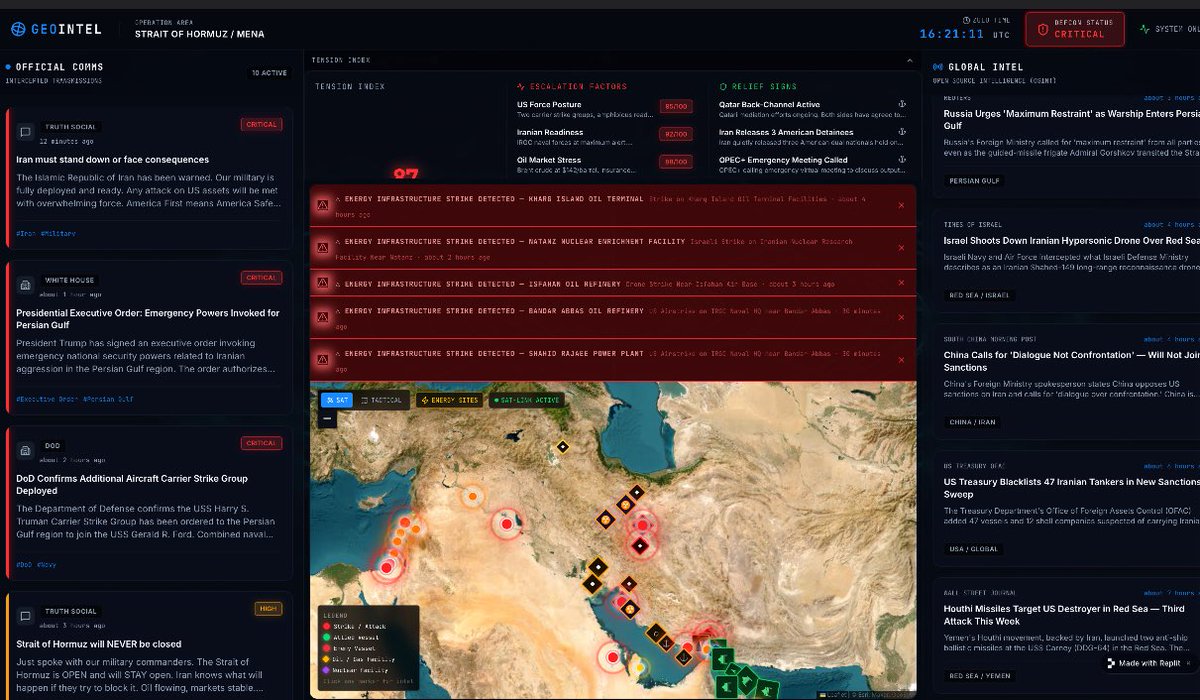Click the Sat-Link Active status badge

point(526,400)
